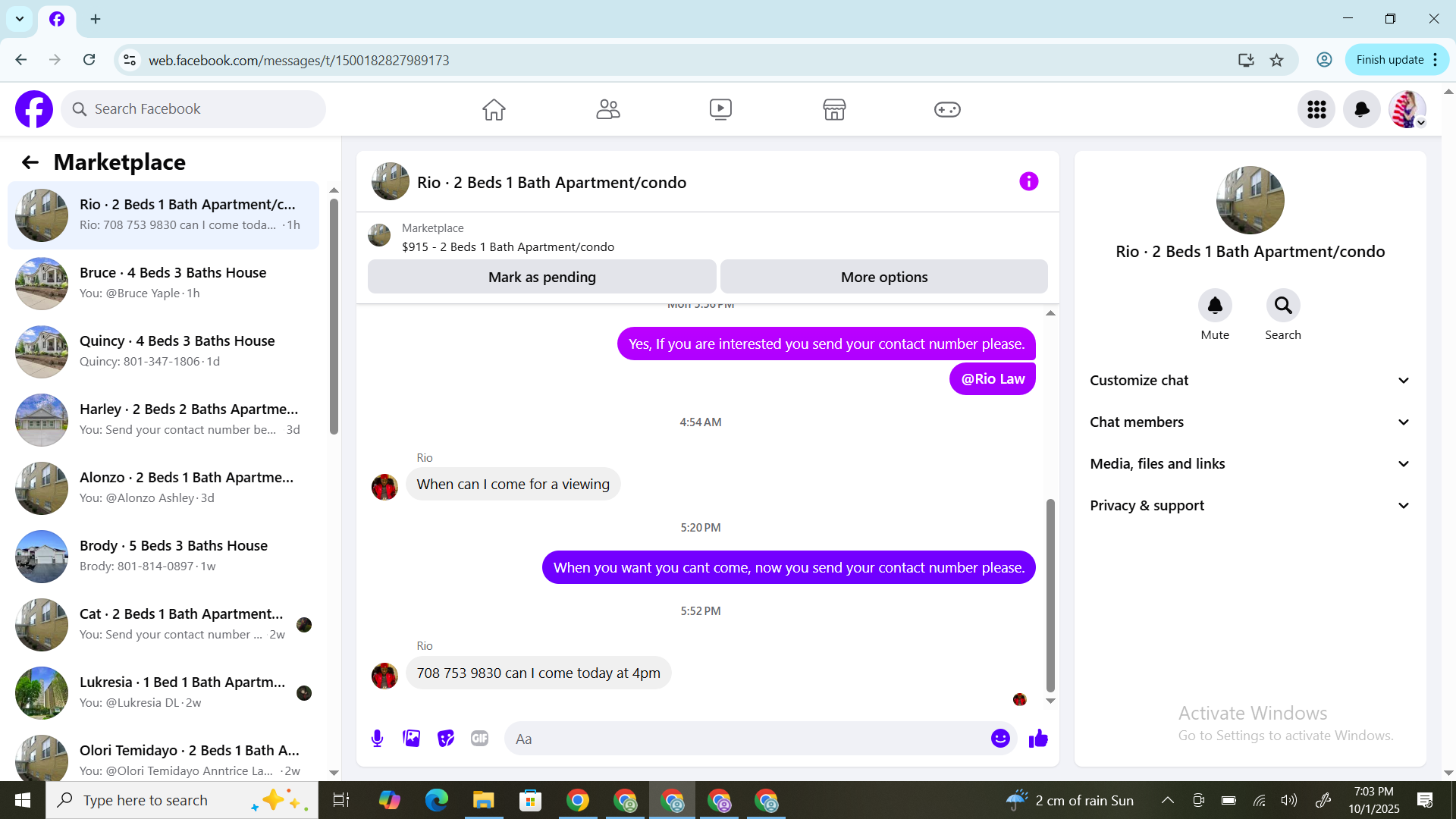The image size is (1456, 819).
Task: Click the Search Facebook field
Action: [193, 109]
